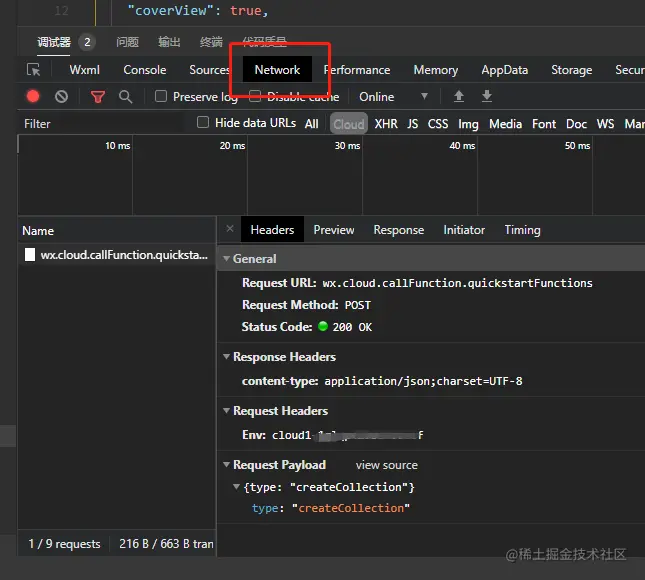Viewport: 645px width, 580px height.
Task: Clear the network log
Action: (61, 97)
